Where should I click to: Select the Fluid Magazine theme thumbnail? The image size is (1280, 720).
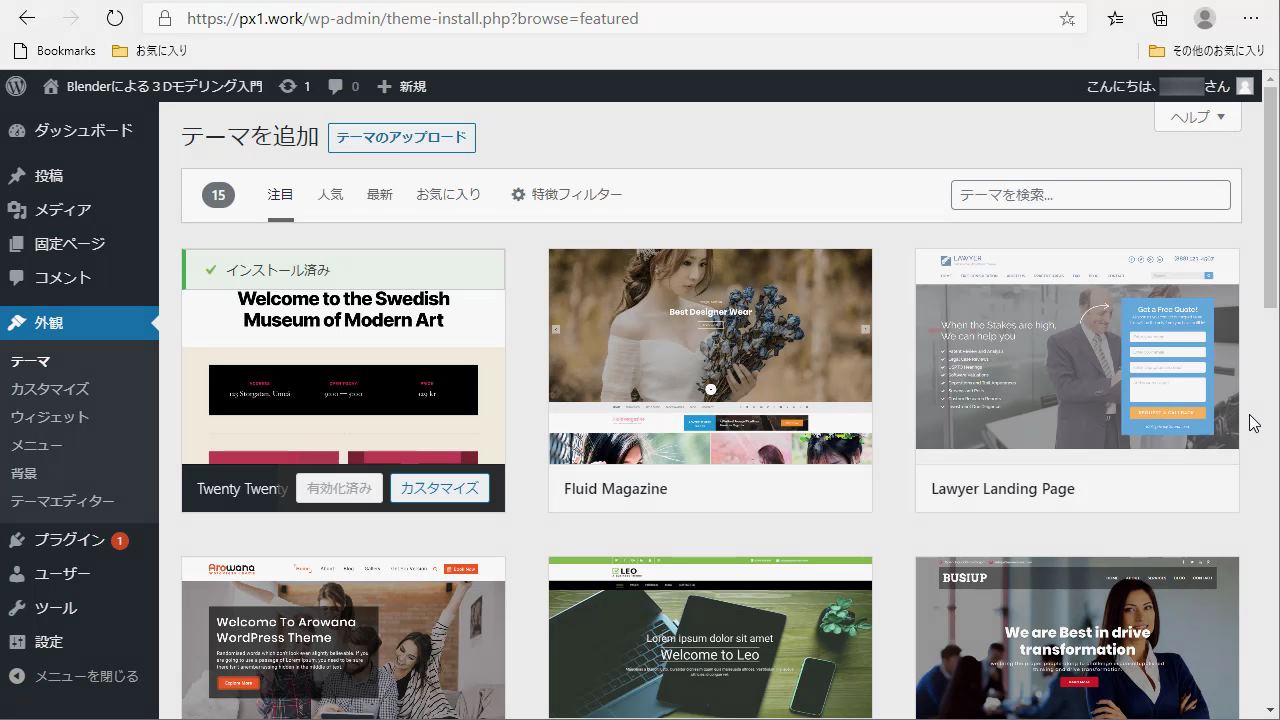pyautogui.click(x=710, y=356)
